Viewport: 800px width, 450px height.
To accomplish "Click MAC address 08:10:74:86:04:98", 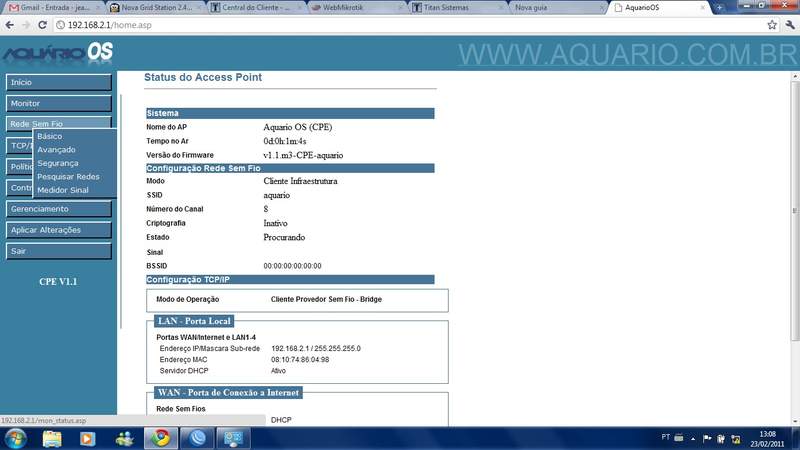I will [x=300, y=360].
